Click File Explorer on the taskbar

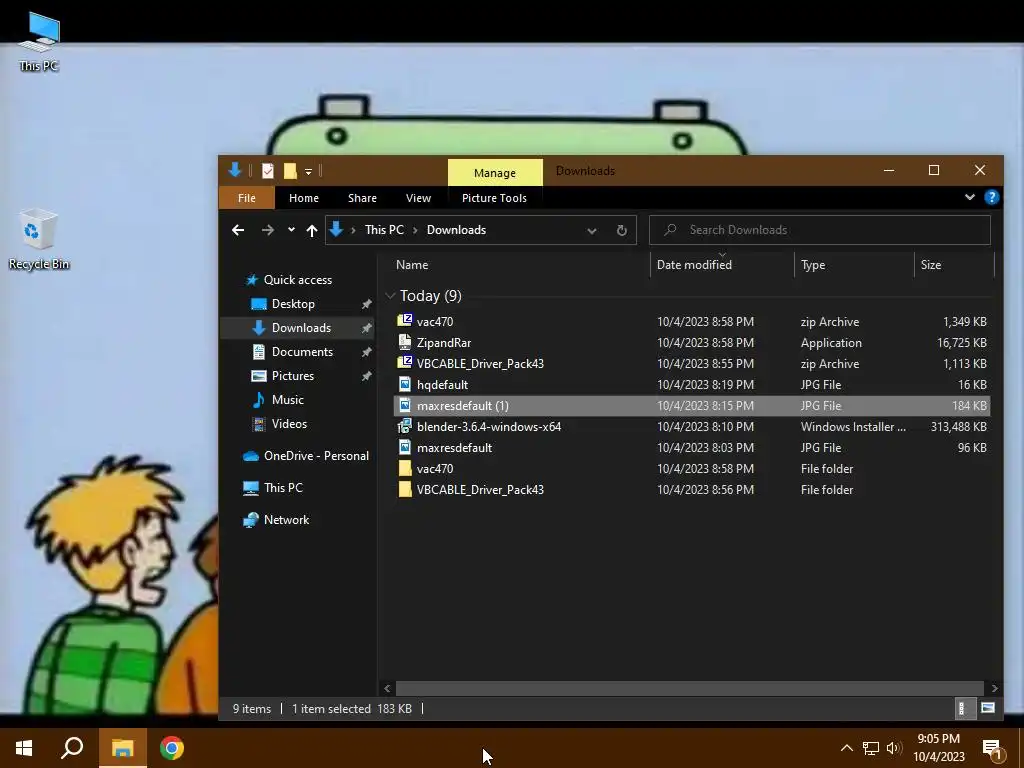[122, 748]
